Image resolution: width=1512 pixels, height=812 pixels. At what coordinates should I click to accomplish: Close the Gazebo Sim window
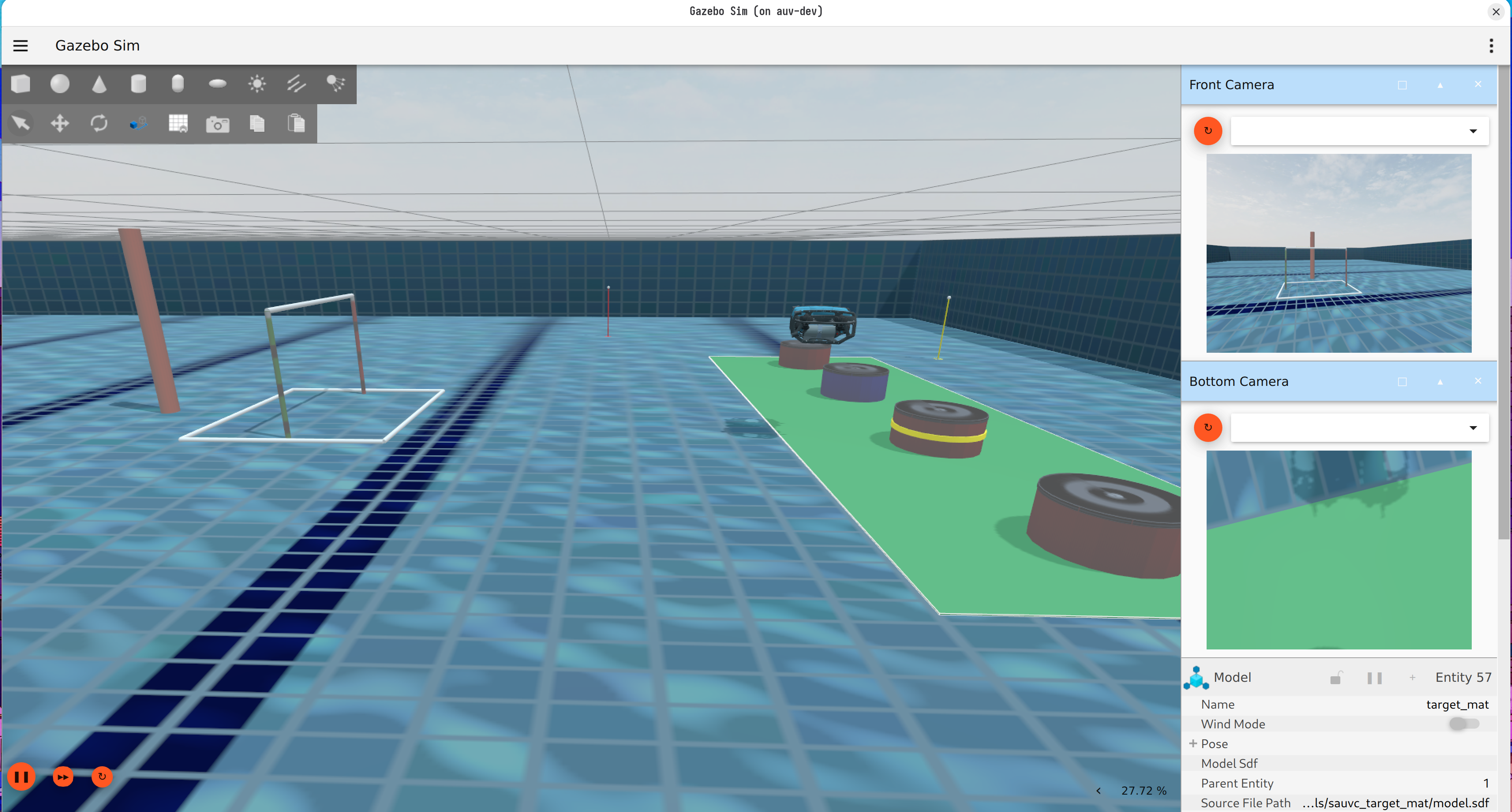pos(1495,12)
